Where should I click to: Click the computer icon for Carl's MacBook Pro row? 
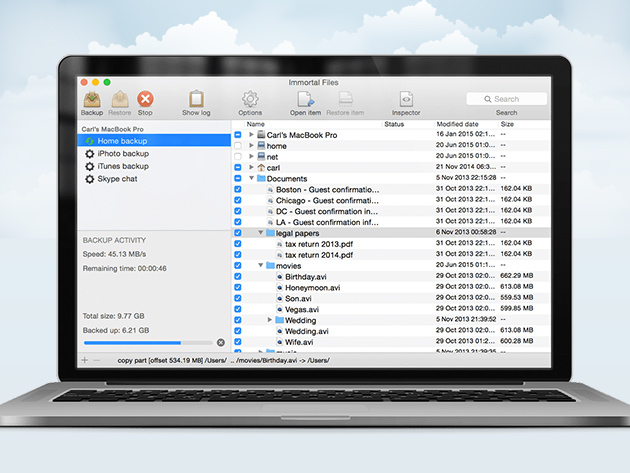261,135
